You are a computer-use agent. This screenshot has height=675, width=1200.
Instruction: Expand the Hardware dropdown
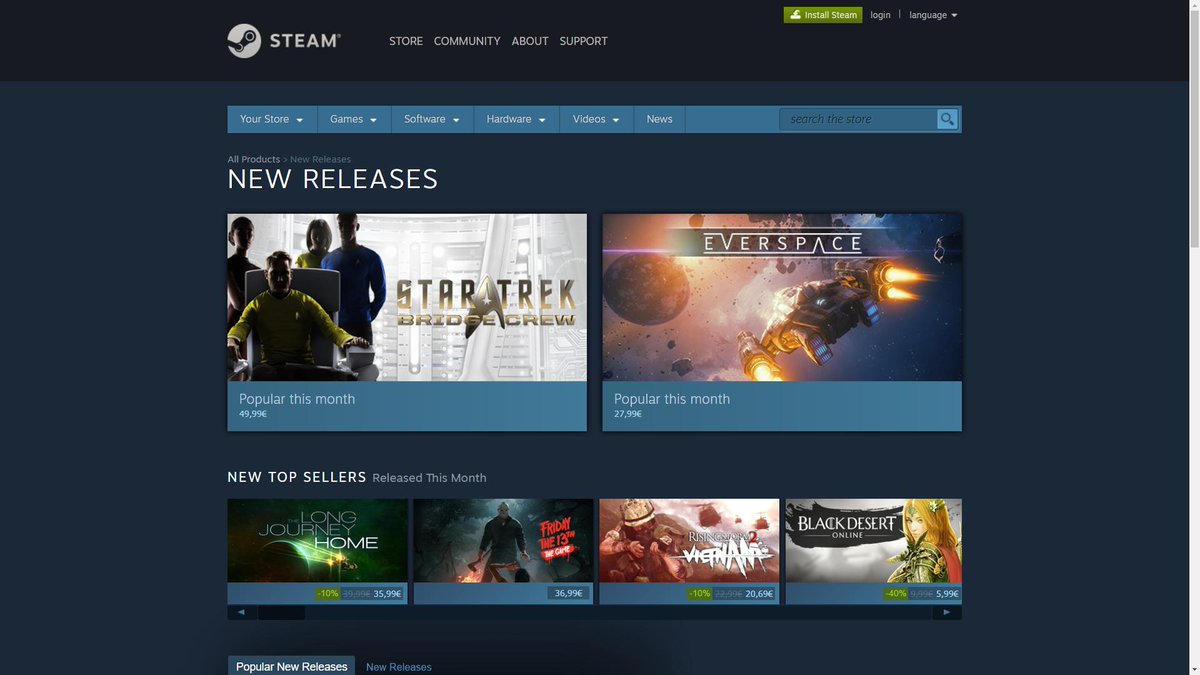pos(516,119)
